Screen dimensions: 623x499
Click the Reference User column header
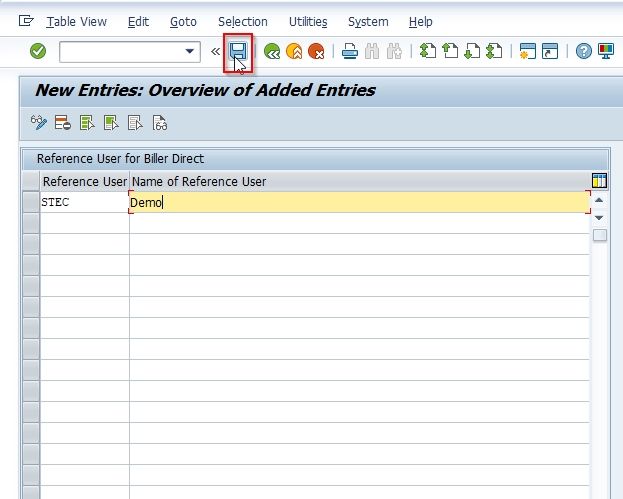85,182
